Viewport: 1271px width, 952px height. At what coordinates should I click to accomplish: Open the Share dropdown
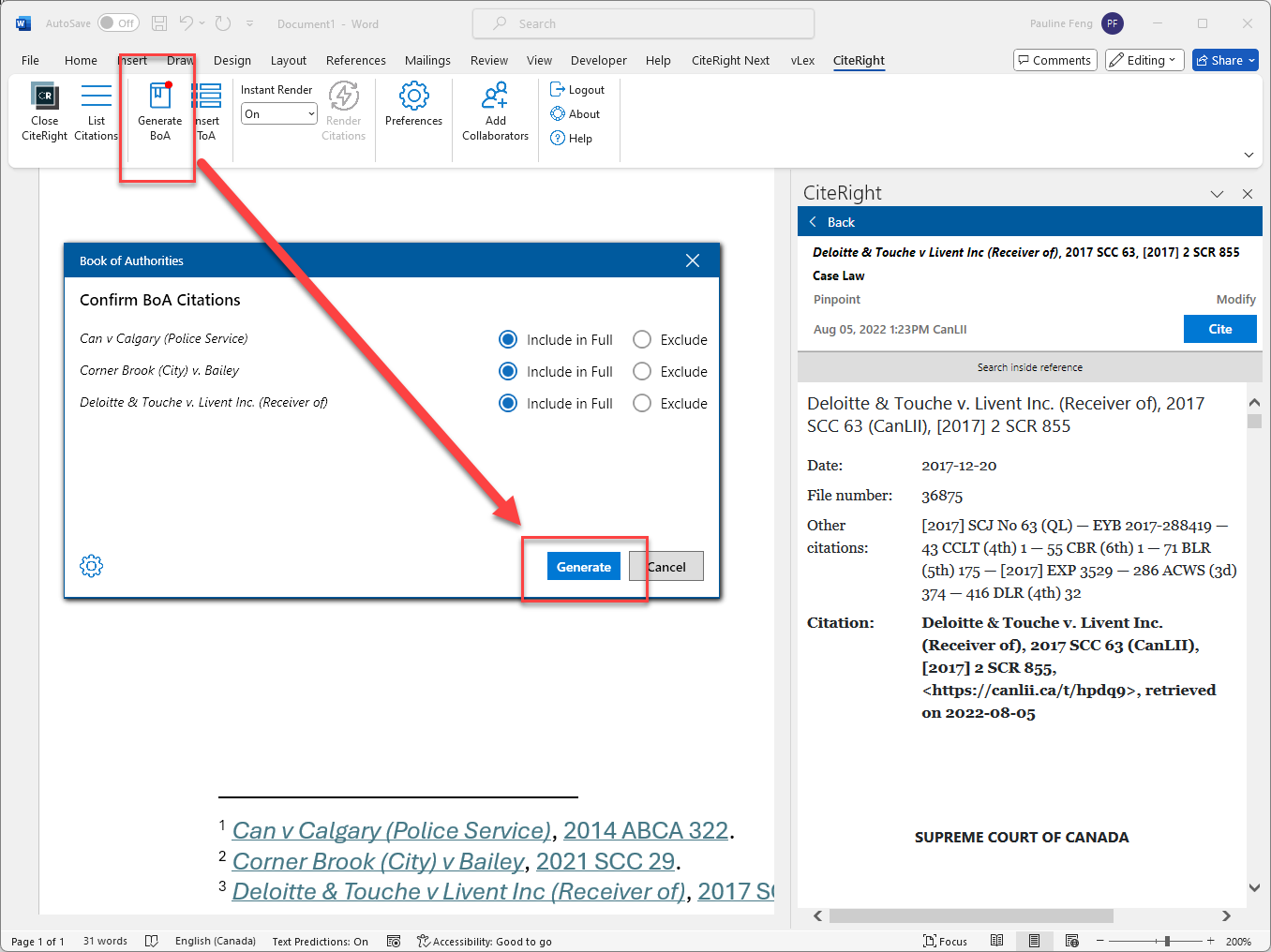[1225, 60]
